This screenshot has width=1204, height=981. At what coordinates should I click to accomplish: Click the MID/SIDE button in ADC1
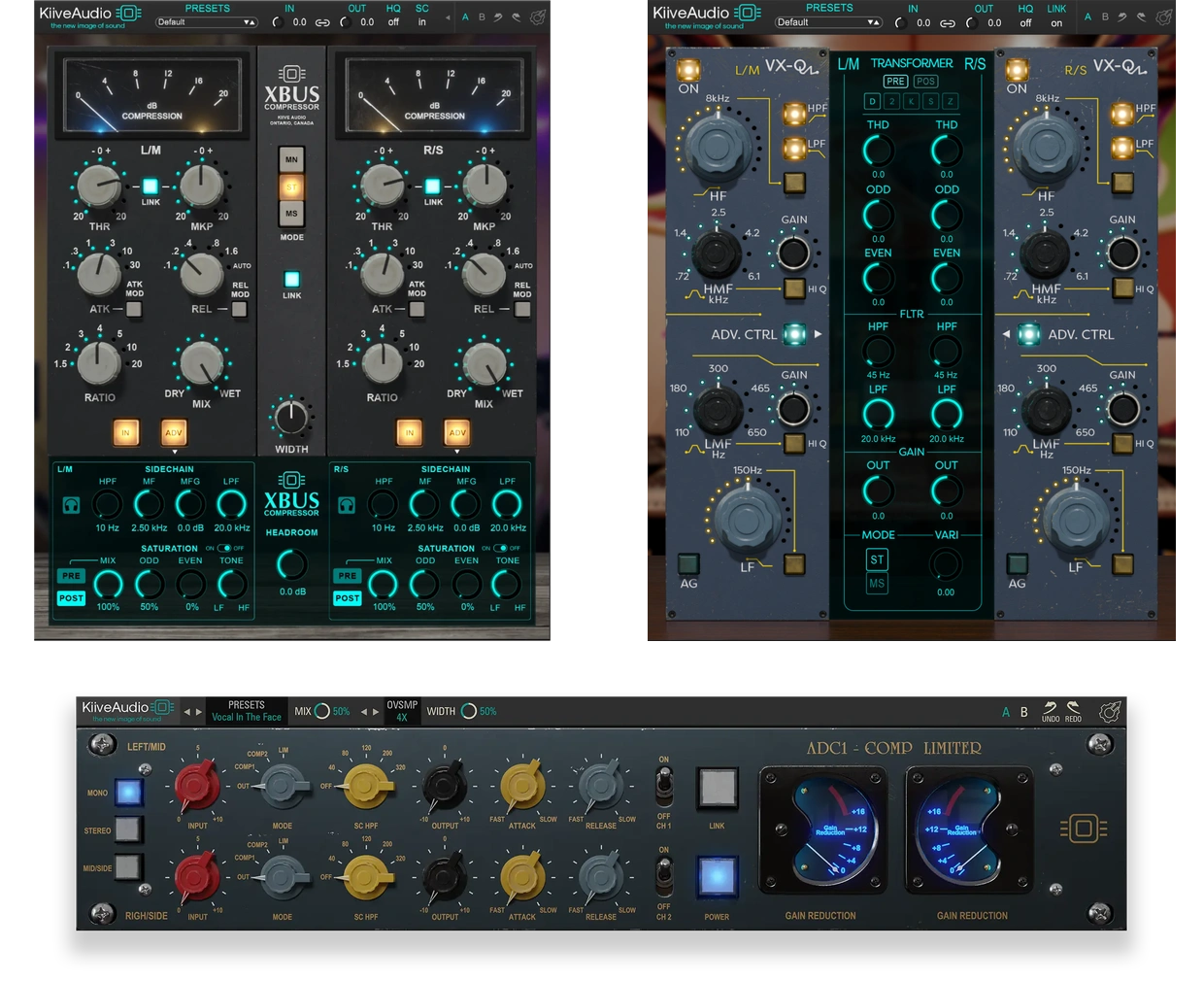pyautogui.click(x=128, y=866)
